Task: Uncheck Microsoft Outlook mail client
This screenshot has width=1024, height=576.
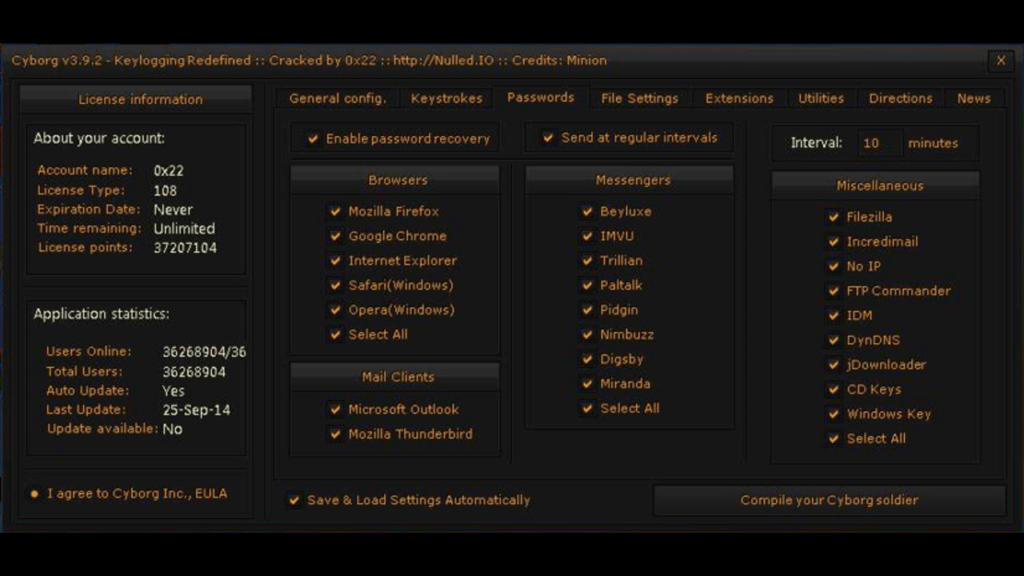Action: pyautogui.click(x=336, y=409)
